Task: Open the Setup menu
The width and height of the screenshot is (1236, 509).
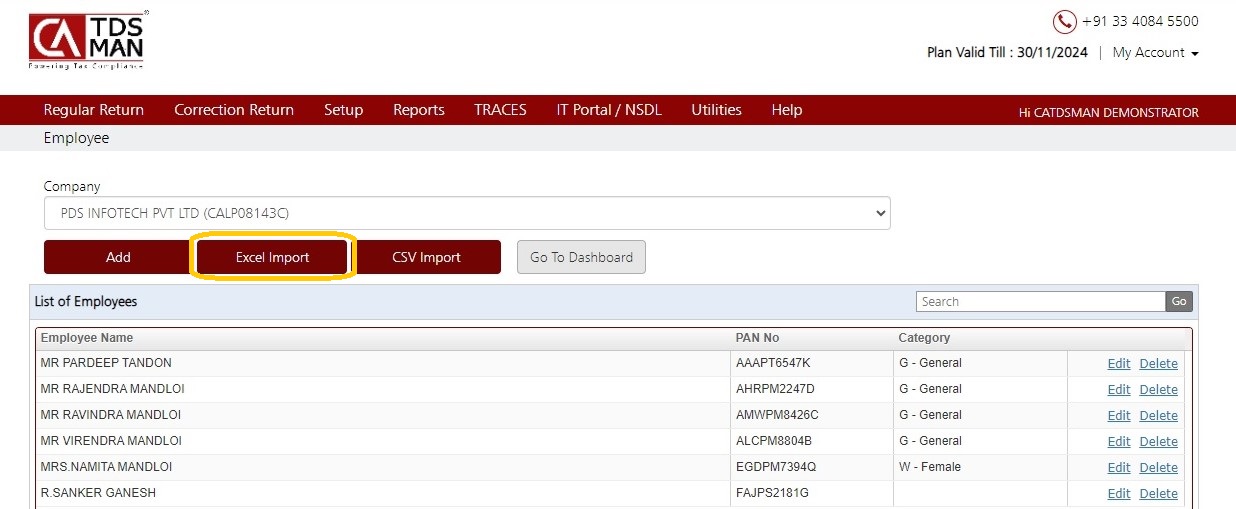Action: click(343, 110)
